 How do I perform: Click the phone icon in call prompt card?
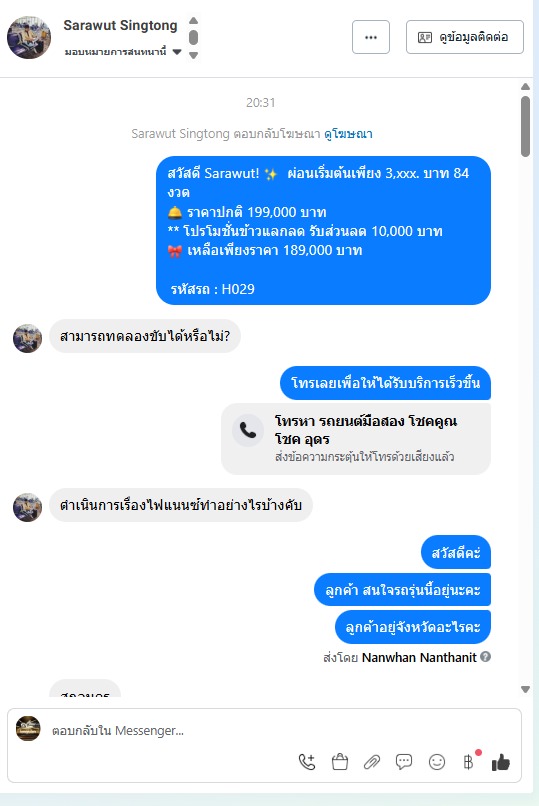[248, 430]
